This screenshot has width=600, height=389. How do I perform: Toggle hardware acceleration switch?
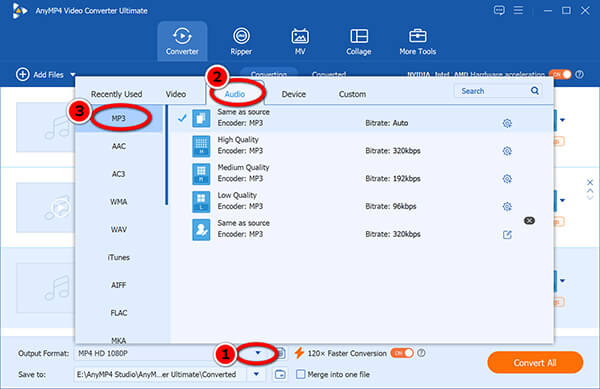point(559,75)
